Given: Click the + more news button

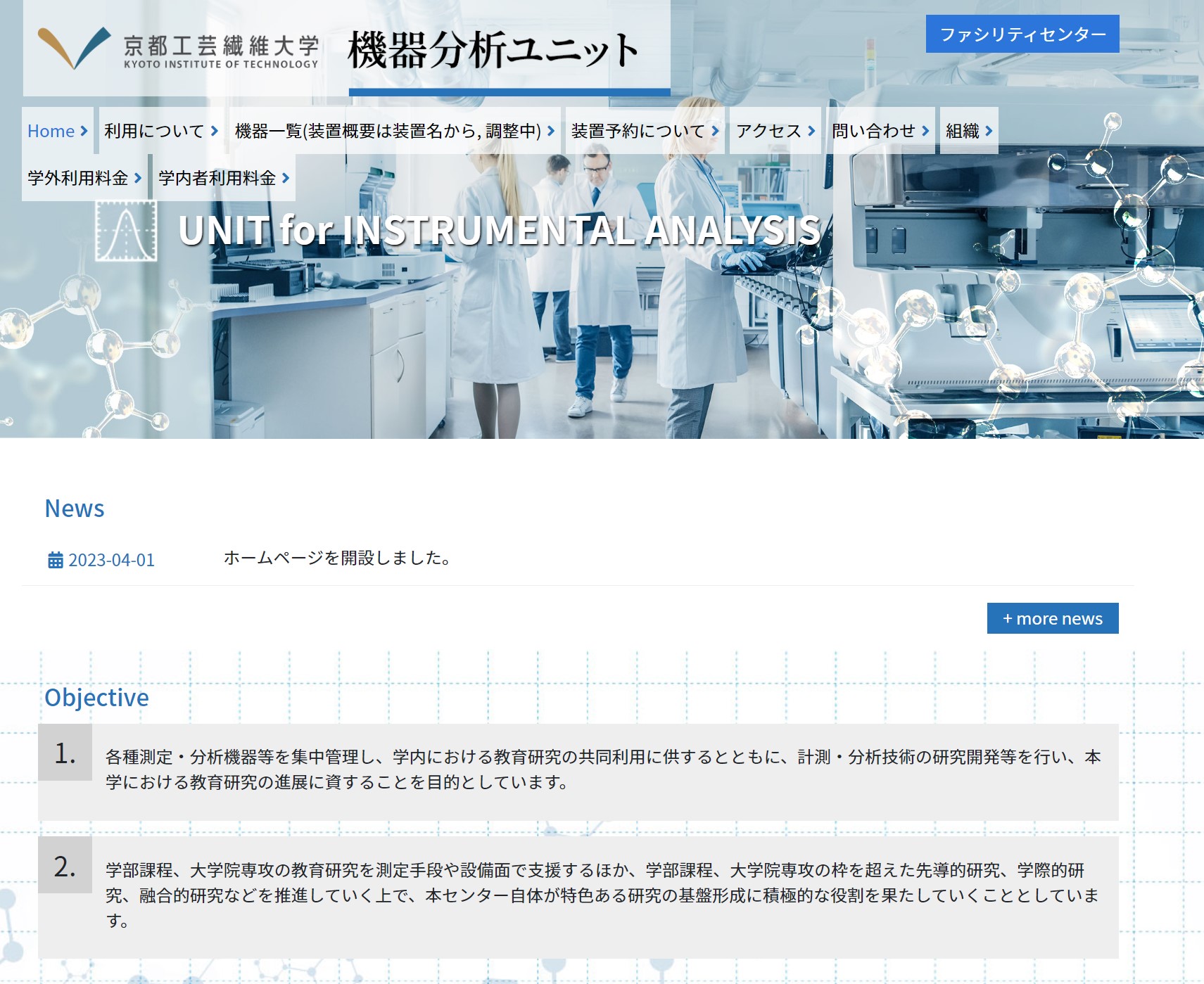Looking at the screenshot, I should [x=1053, y=618].
